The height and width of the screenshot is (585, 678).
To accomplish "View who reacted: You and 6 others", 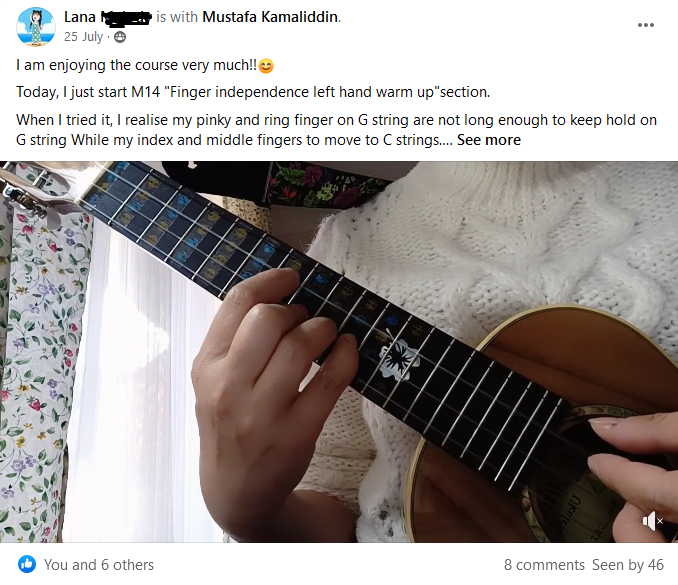I will coord(99,565).
